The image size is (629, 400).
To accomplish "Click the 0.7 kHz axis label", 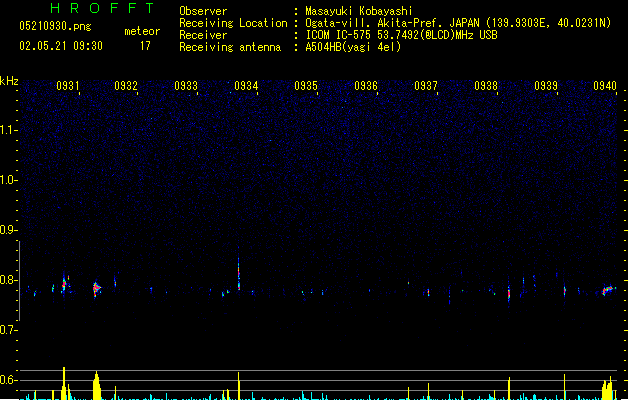I will pos(8,330).
